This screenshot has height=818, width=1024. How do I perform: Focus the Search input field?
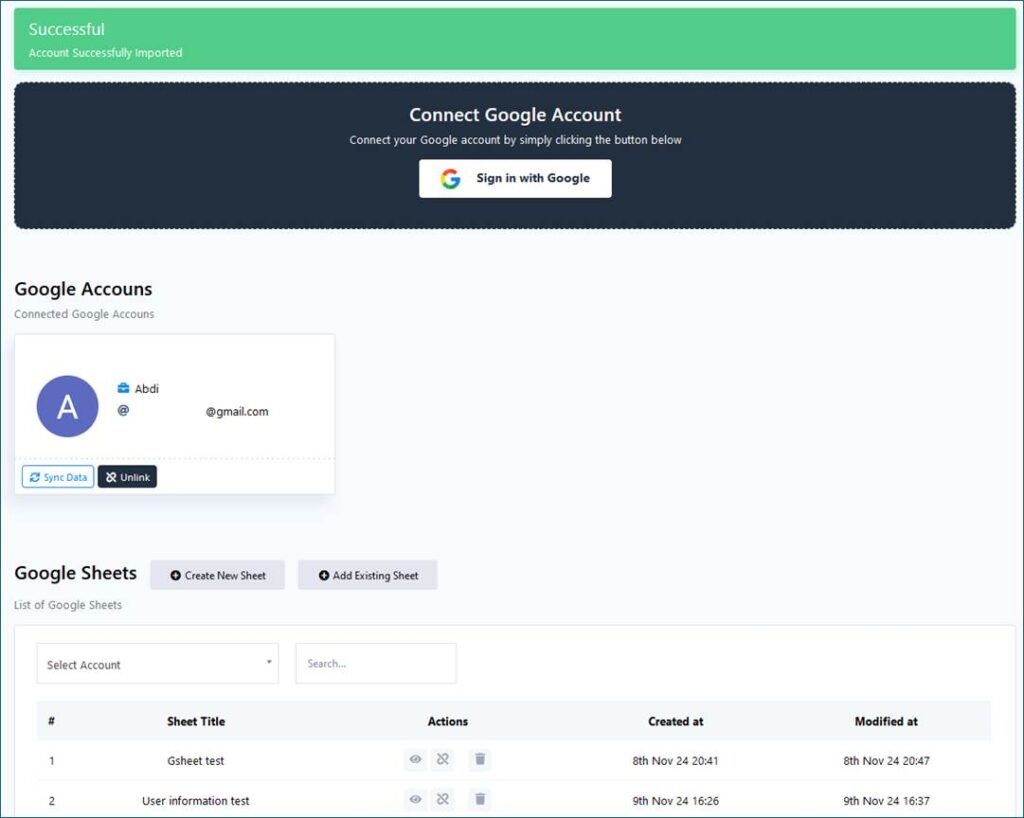pos(376,664)
